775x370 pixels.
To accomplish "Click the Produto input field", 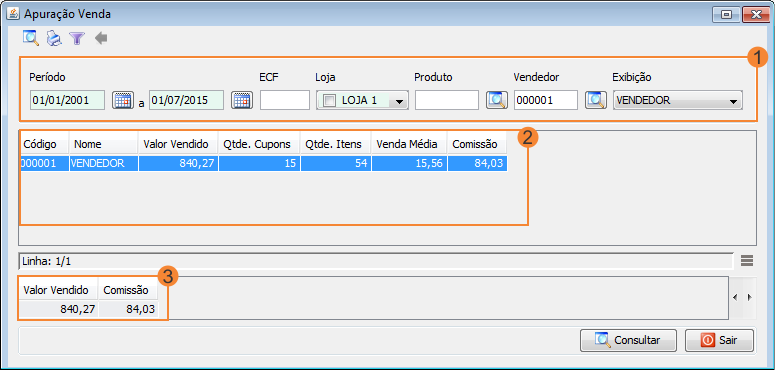I will [x=447, y=100].
